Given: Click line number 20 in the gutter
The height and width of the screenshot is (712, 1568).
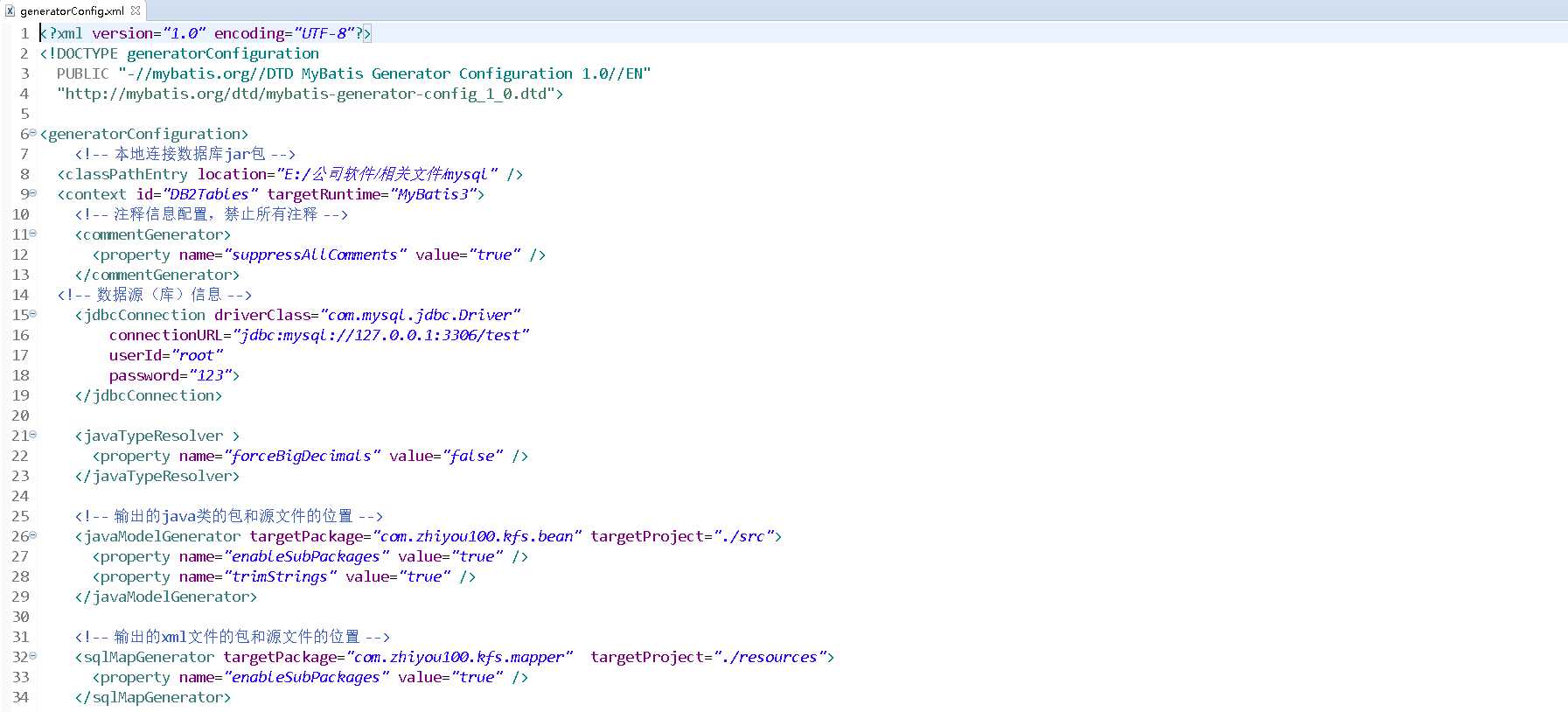Looking at the screenshot, I should (20, 415).
